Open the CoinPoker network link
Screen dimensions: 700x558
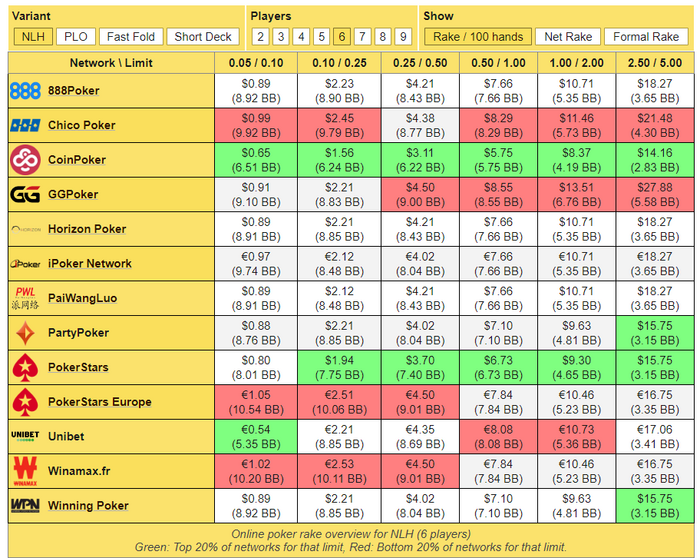[77, 160]
